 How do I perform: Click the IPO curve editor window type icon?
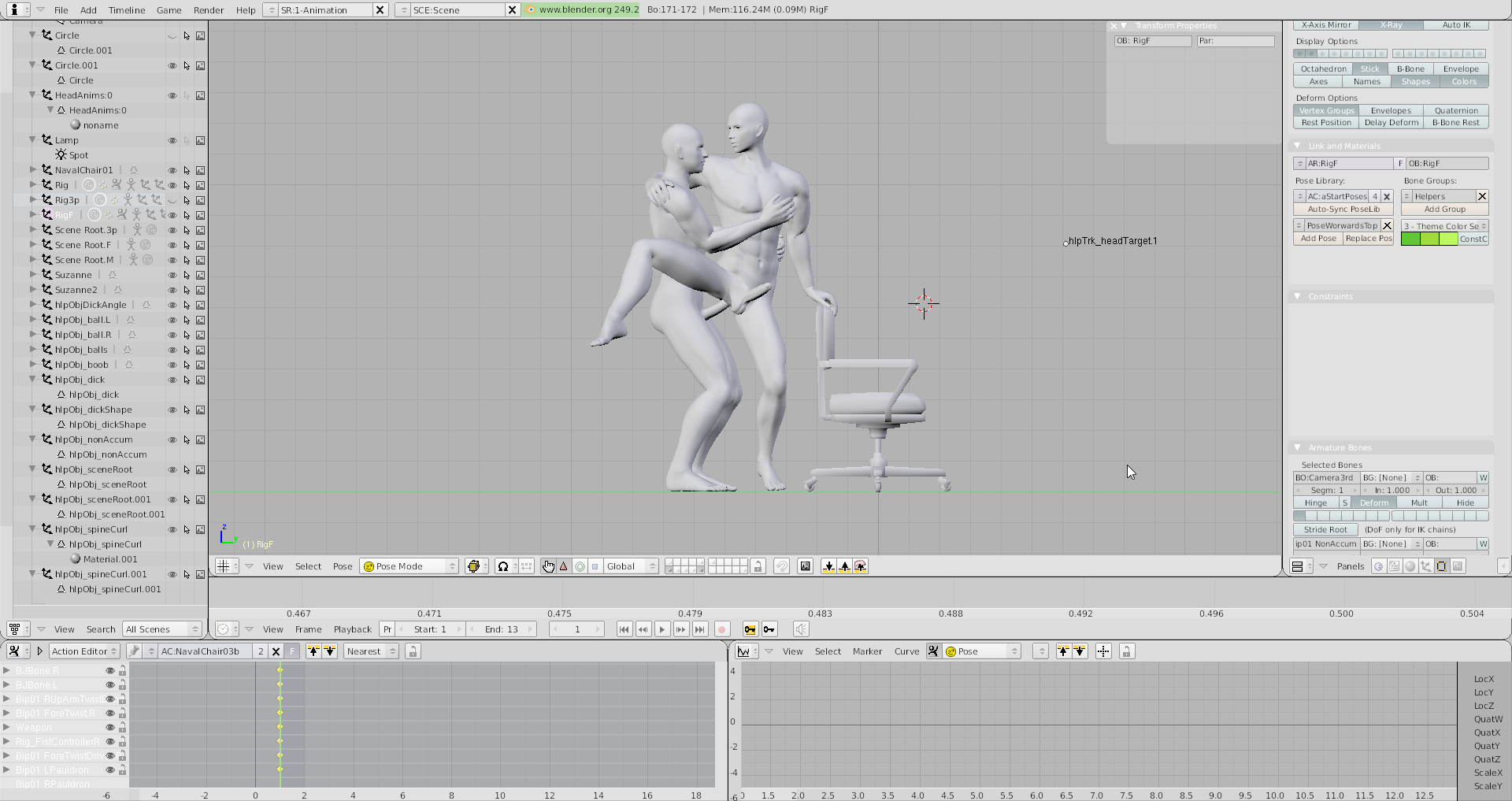pyautogui.click(x=747, y=651)
